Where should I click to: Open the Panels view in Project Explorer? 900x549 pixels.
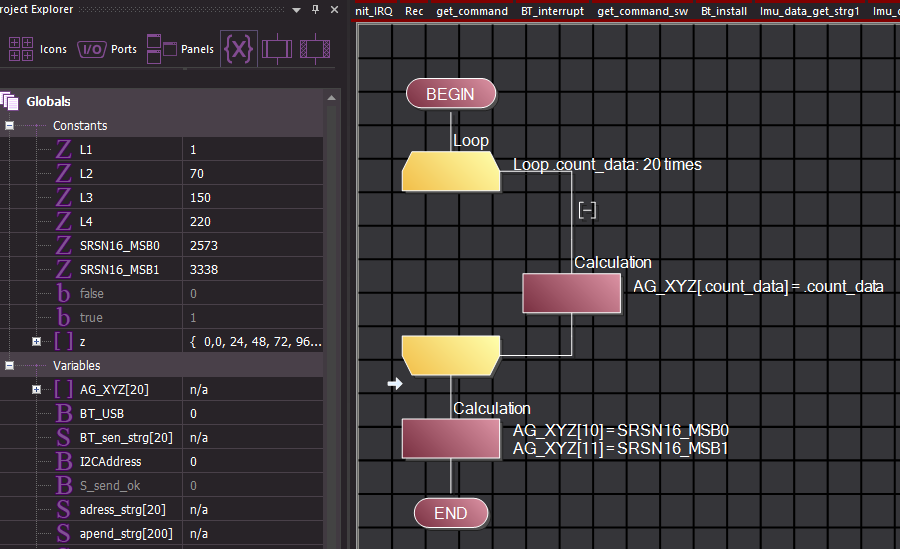click(180, 49)
